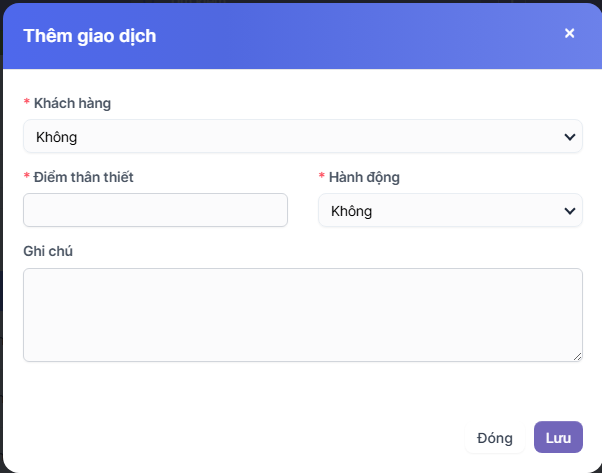Screen dimensions: 602x473
Task: Click the Thêm giao dịch dialog title
Action: pos(89,37)
